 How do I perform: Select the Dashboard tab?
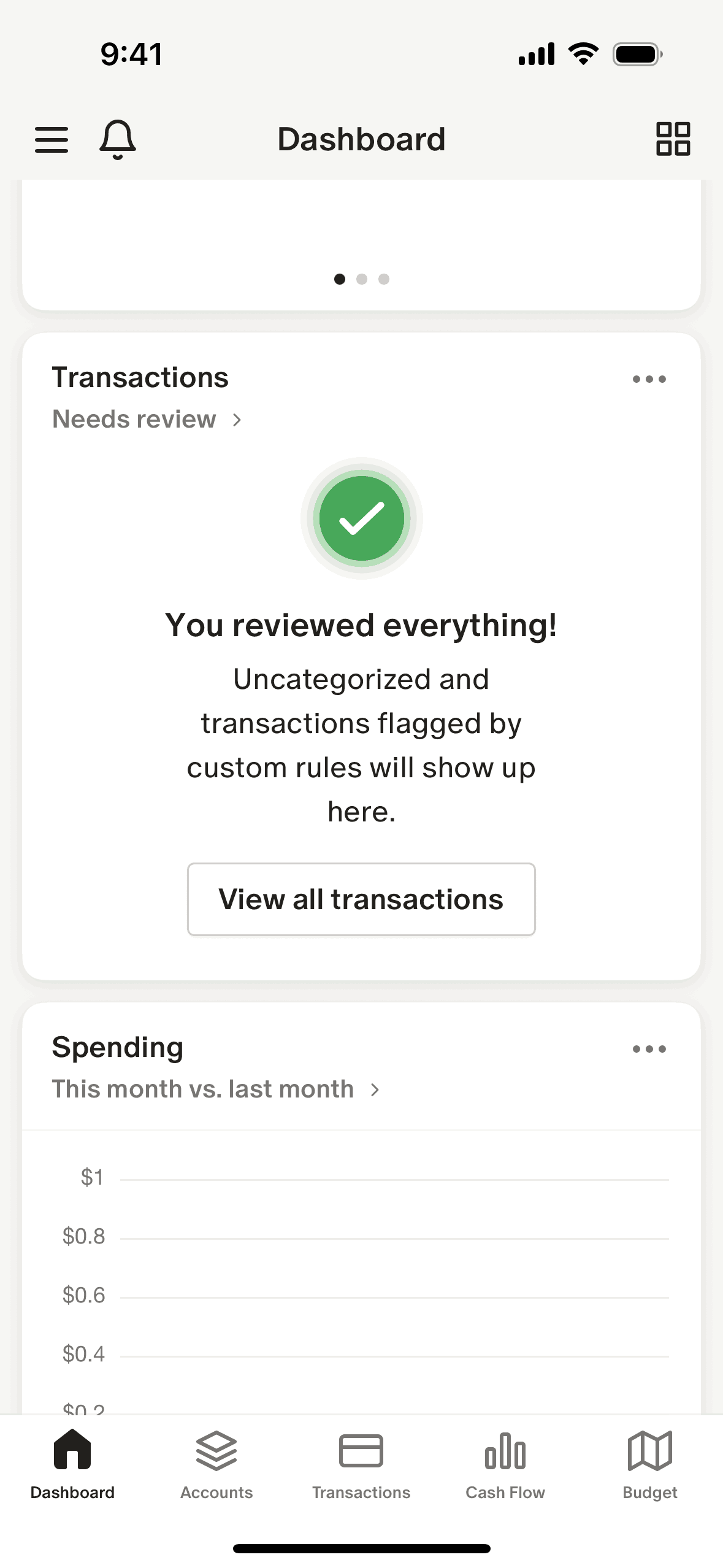pyautogui.click(x=72, y=1464)
